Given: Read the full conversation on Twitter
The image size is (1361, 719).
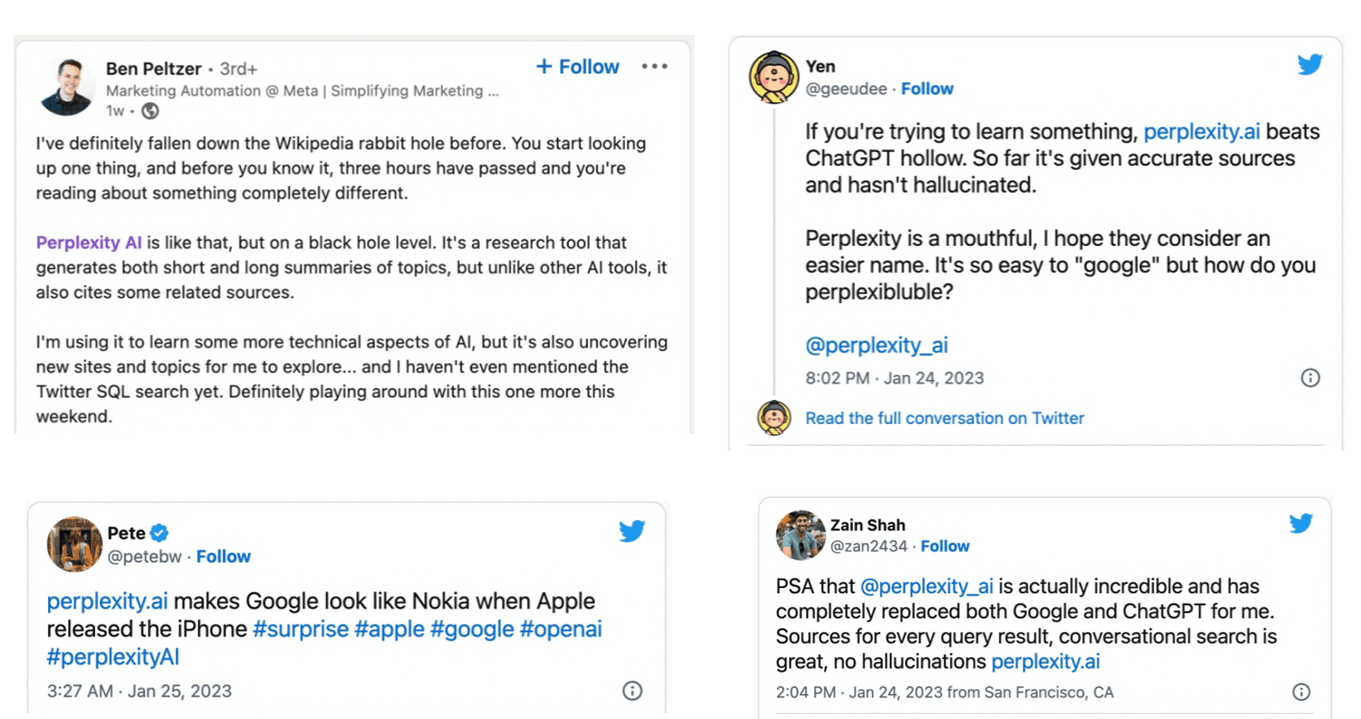Looking at the screenshot, I should pyautogui.click(x=944, y=418).
